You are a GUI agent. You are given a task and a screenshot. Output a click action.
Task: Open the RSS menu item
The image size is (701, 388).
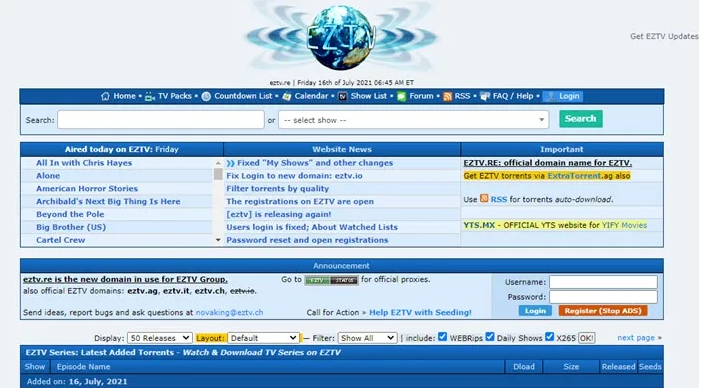pyautogui.click(x=462, y=96)
